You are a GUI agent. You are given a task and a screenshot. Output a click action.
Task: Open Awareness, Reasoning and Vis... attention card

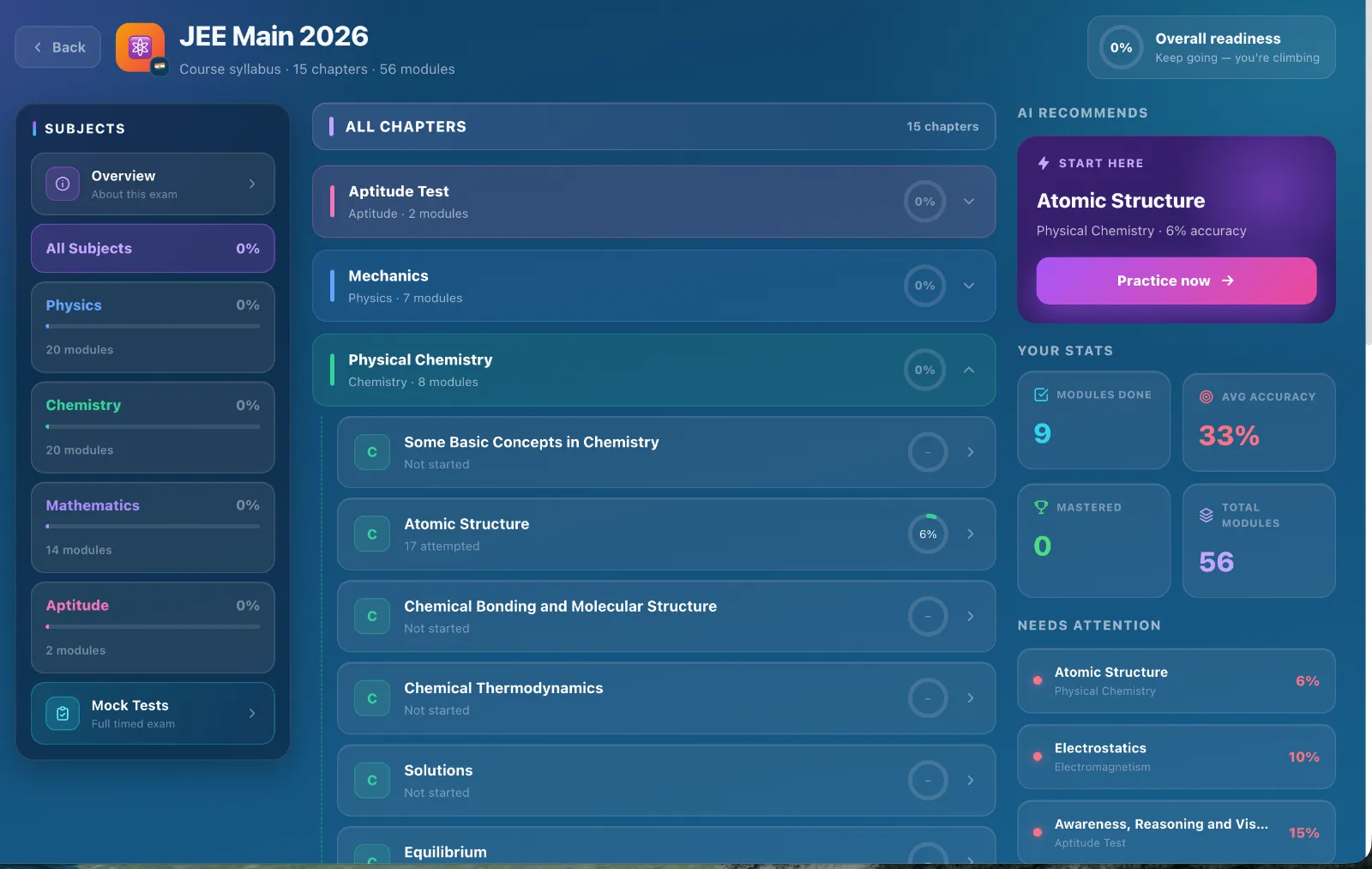click(1176, 832)
